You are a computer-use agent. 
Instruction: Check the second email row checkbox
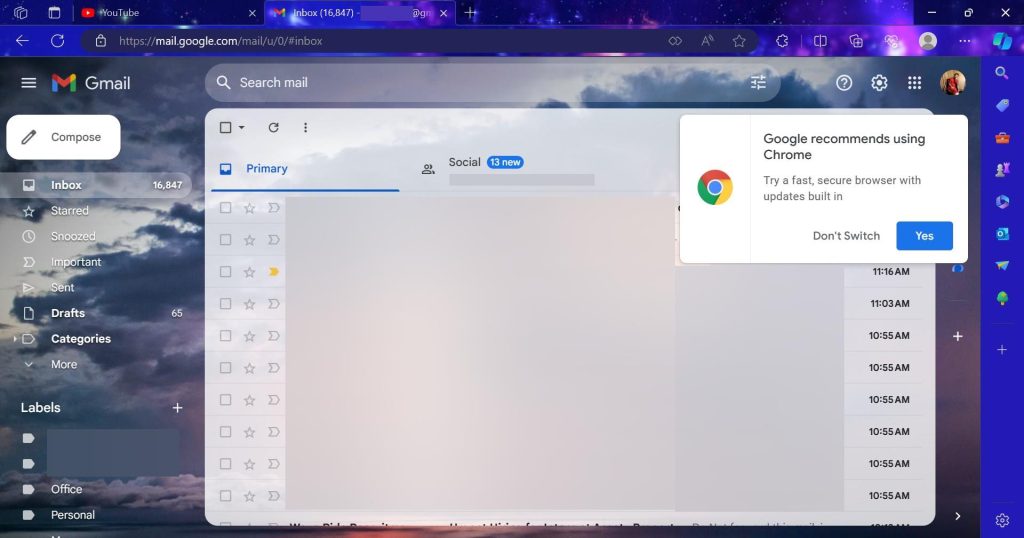[225, 240]
